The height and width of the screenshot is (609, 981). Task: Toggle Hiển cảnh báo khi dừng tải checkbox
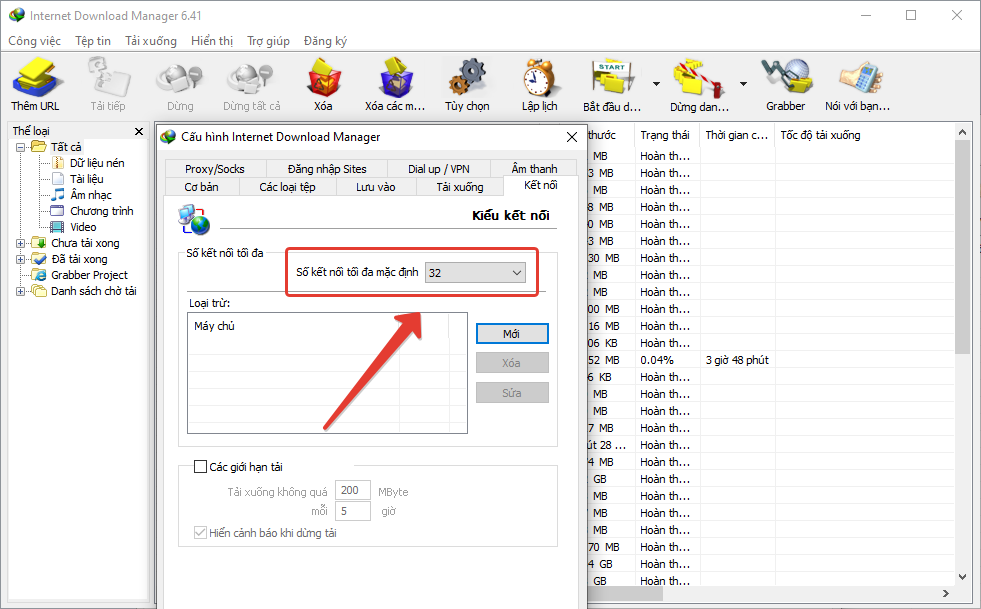point(200,533)
